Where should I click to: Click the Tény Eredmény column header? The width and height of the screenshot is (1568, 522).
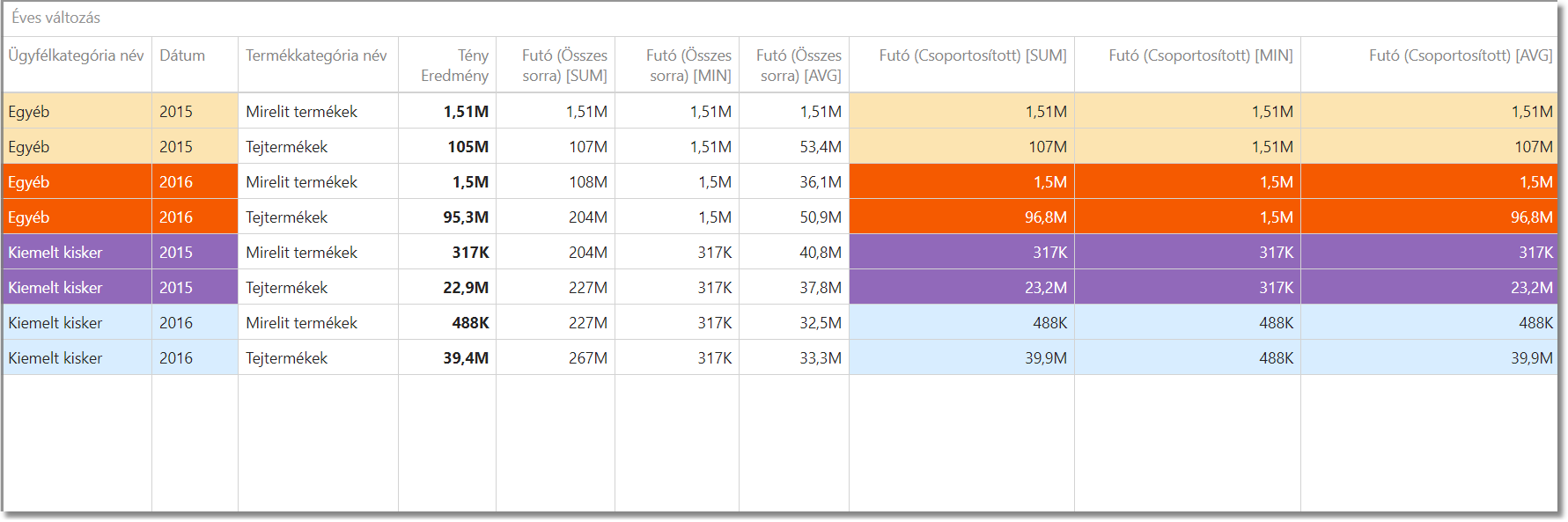point(454,65)
